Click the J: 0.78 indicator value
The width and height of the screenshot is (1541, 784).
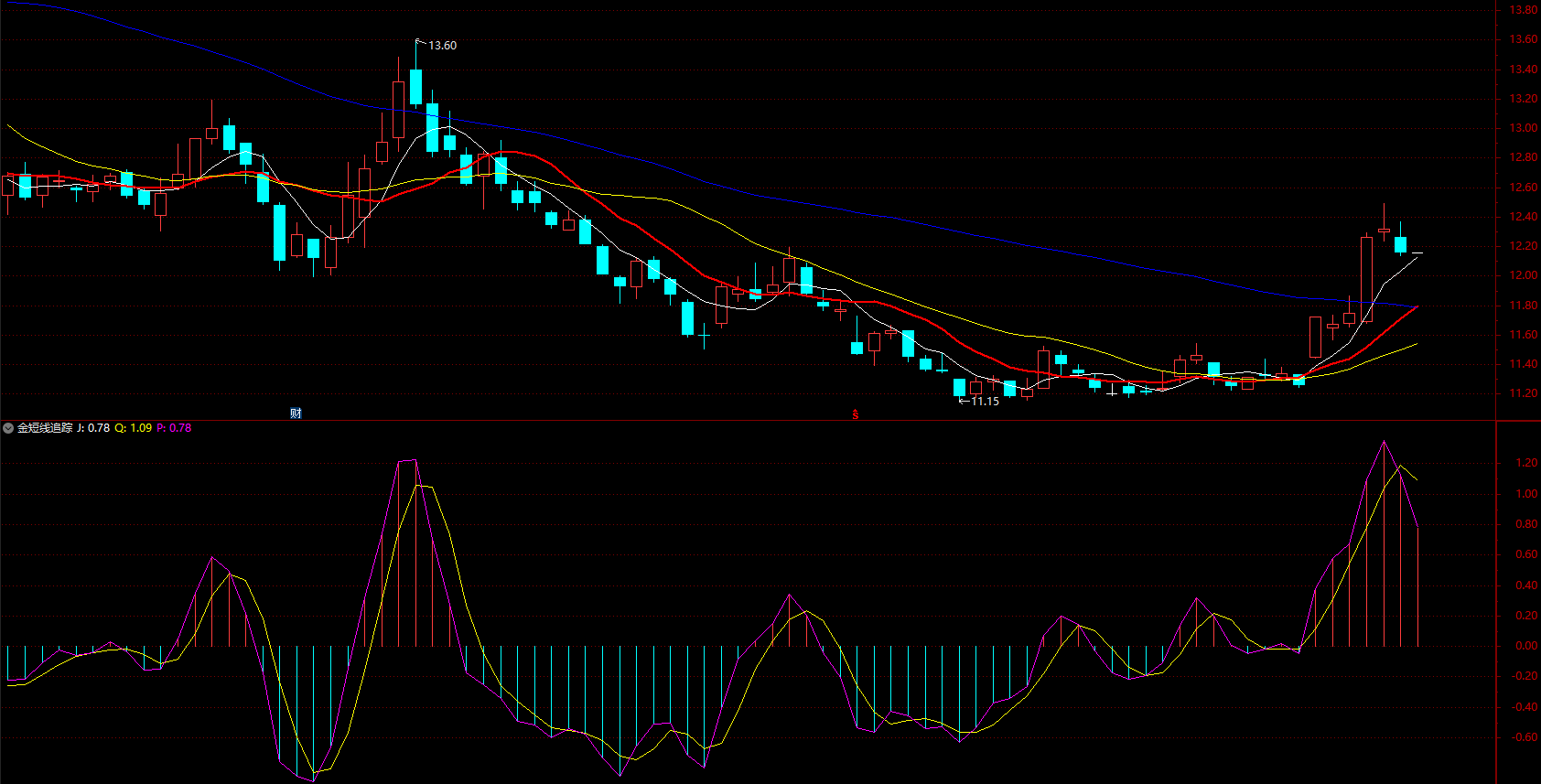tap(93, 428)
